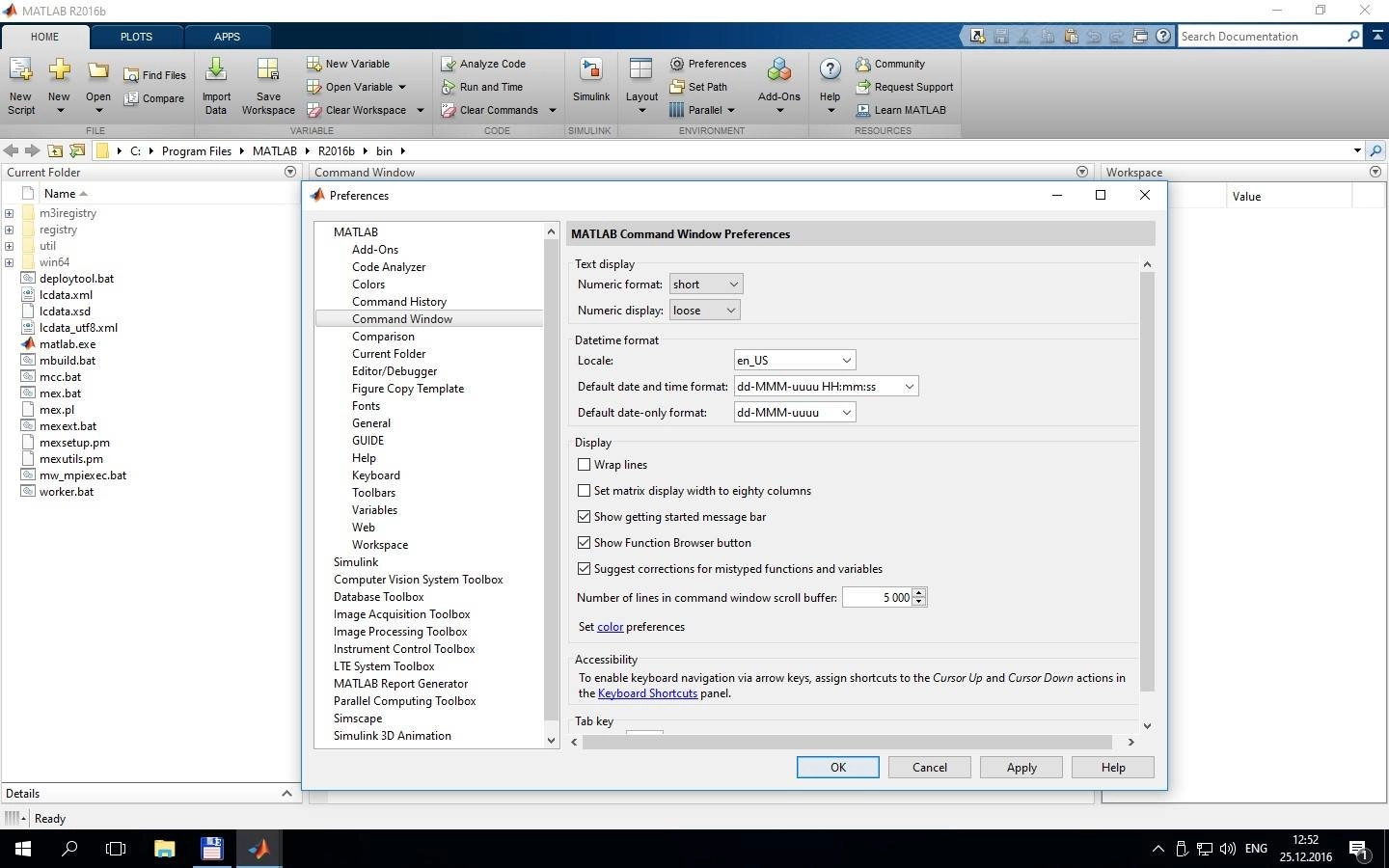Open the Numeric format dropdown

(x=706, y=285)
